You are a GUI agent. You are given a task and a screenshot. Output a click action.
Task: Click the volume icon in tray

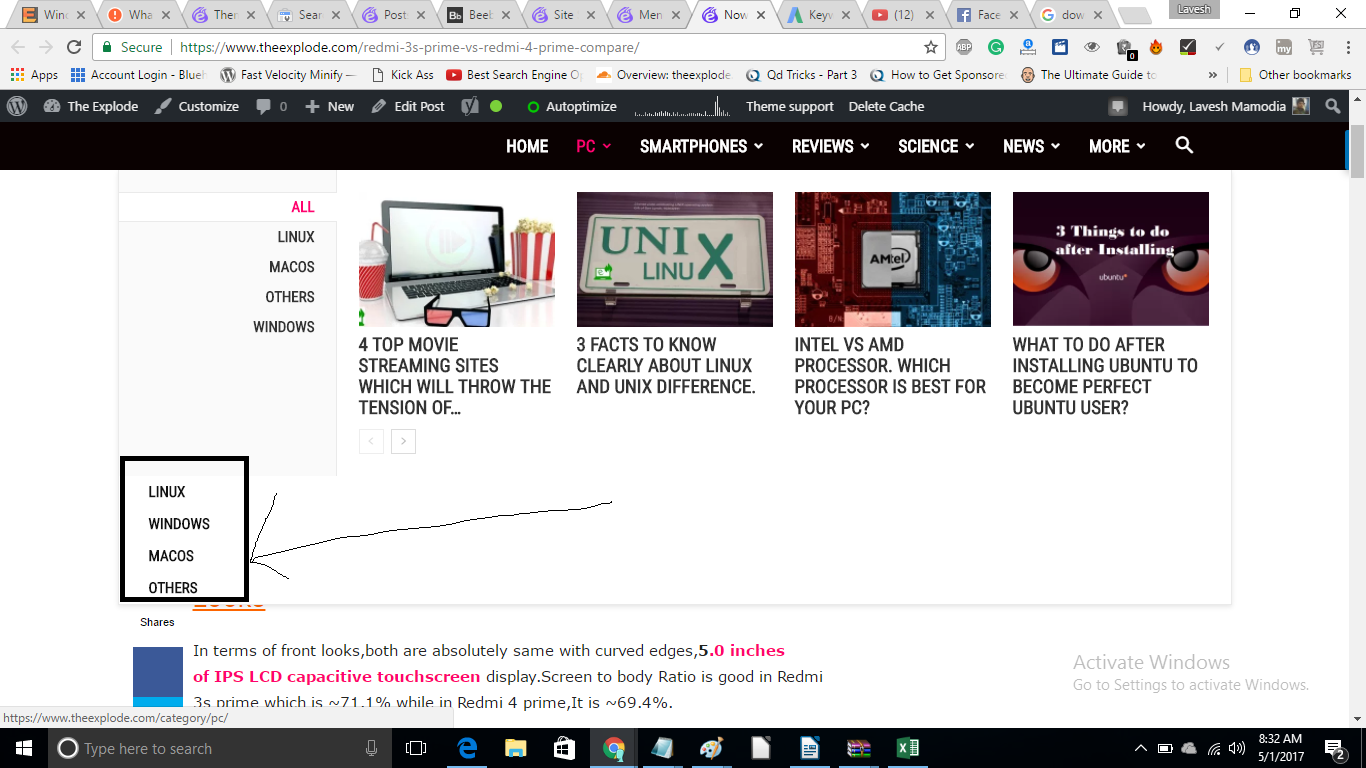click(1237, 748)
